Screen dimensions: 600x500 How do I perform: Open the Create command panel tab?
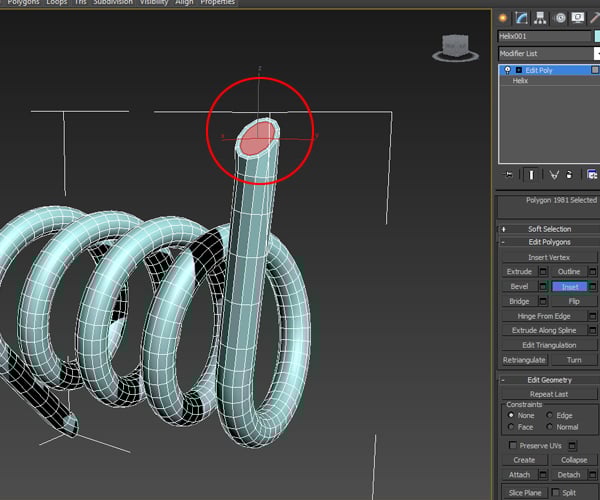pos(503,17)
